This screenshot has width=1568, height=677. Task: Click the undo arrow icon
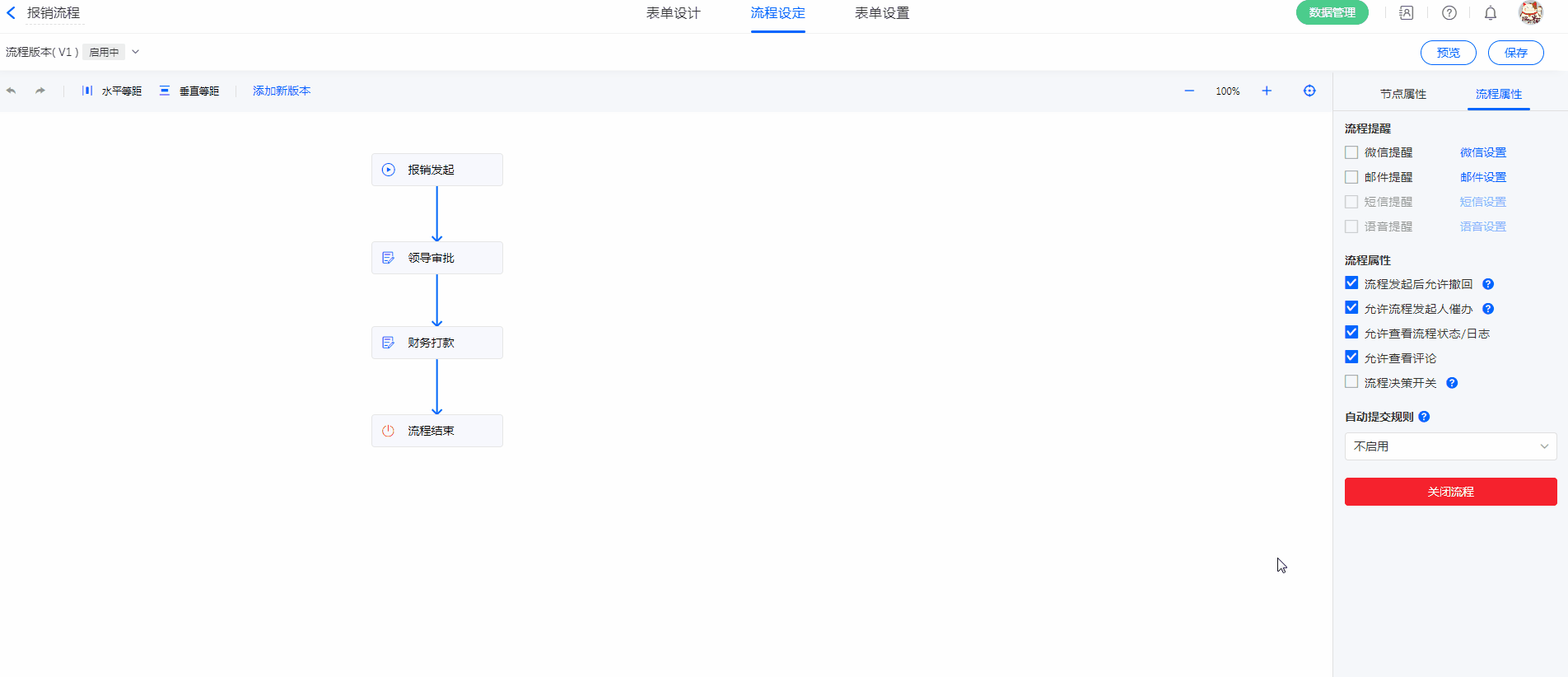coord(12,91)
